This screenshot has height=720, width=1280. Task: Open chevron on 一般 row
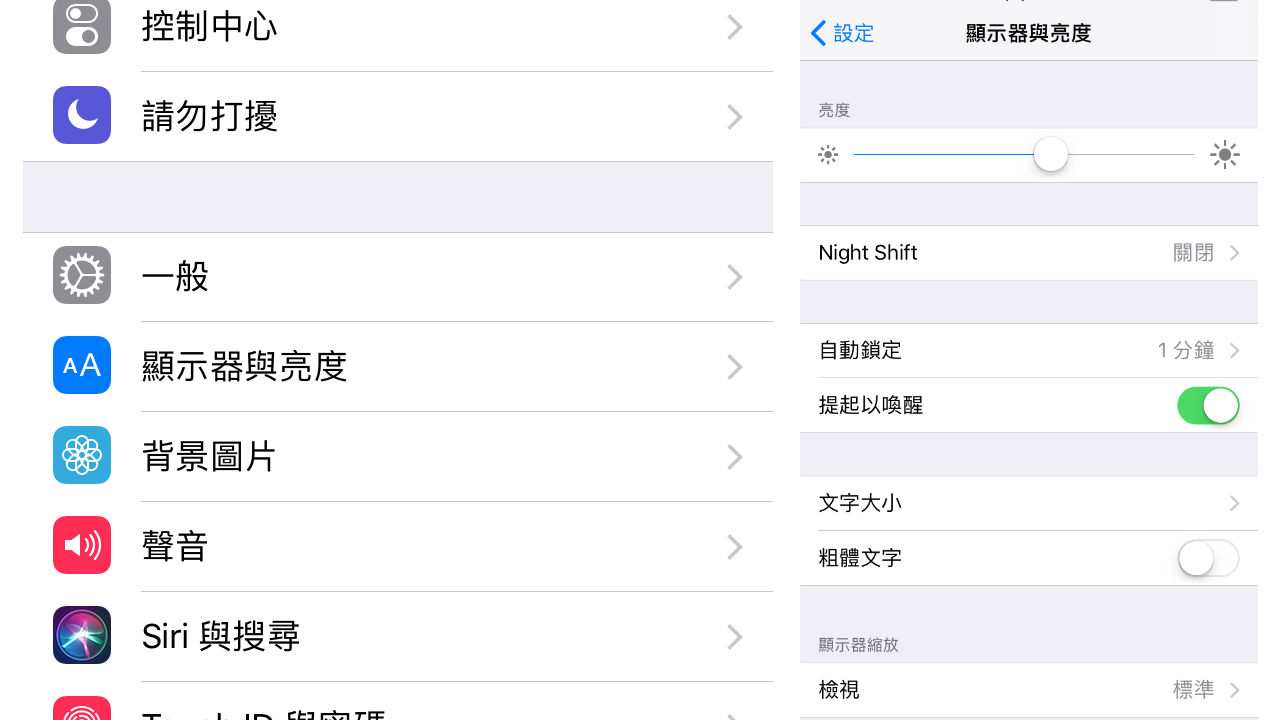click(x=735, y=277)
